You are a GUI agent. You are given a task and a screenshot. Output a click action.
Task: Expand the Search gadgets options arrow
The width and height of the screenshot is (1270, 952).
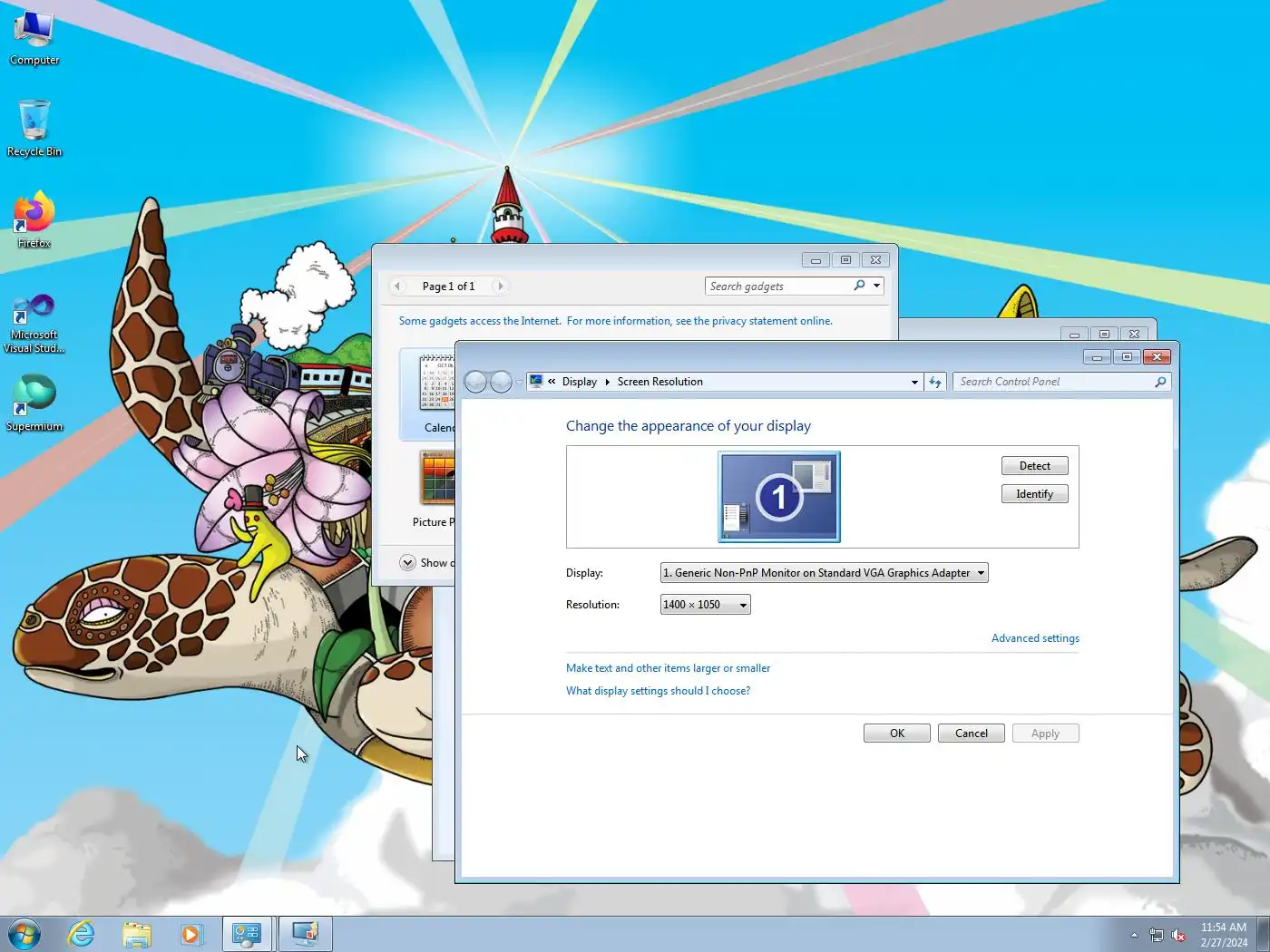tap(876, 286)
